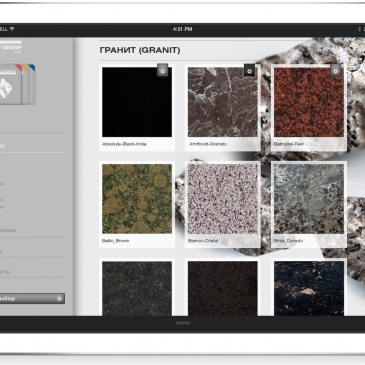This screenshot has height=365, width=365.
Task: Open the bottom-row black granite with gold veins
Action: [309, 288]
